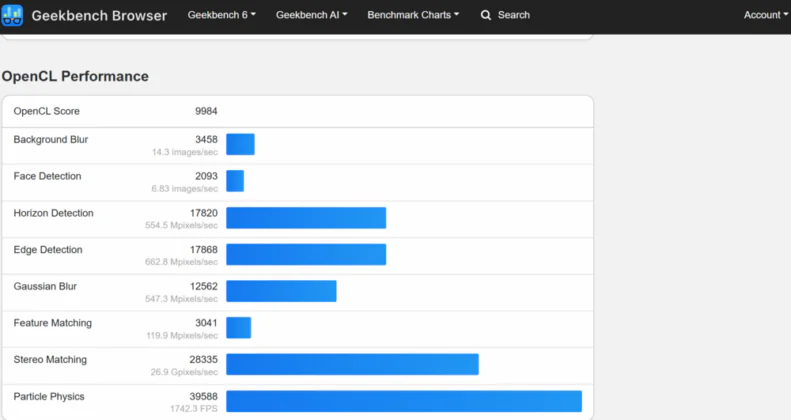Select the Particle Physics score 39588
This screenshot has width=791, height=420.
(204, 396)
